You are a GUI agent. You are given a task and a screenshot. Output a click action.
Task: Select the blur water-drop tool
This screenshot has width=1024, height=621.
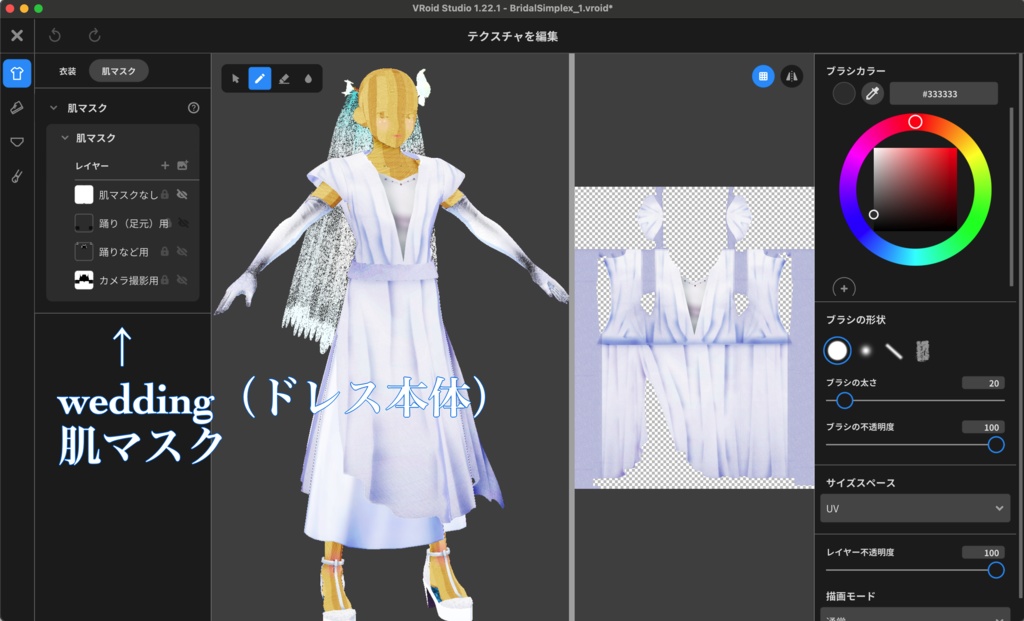(310, 78)
